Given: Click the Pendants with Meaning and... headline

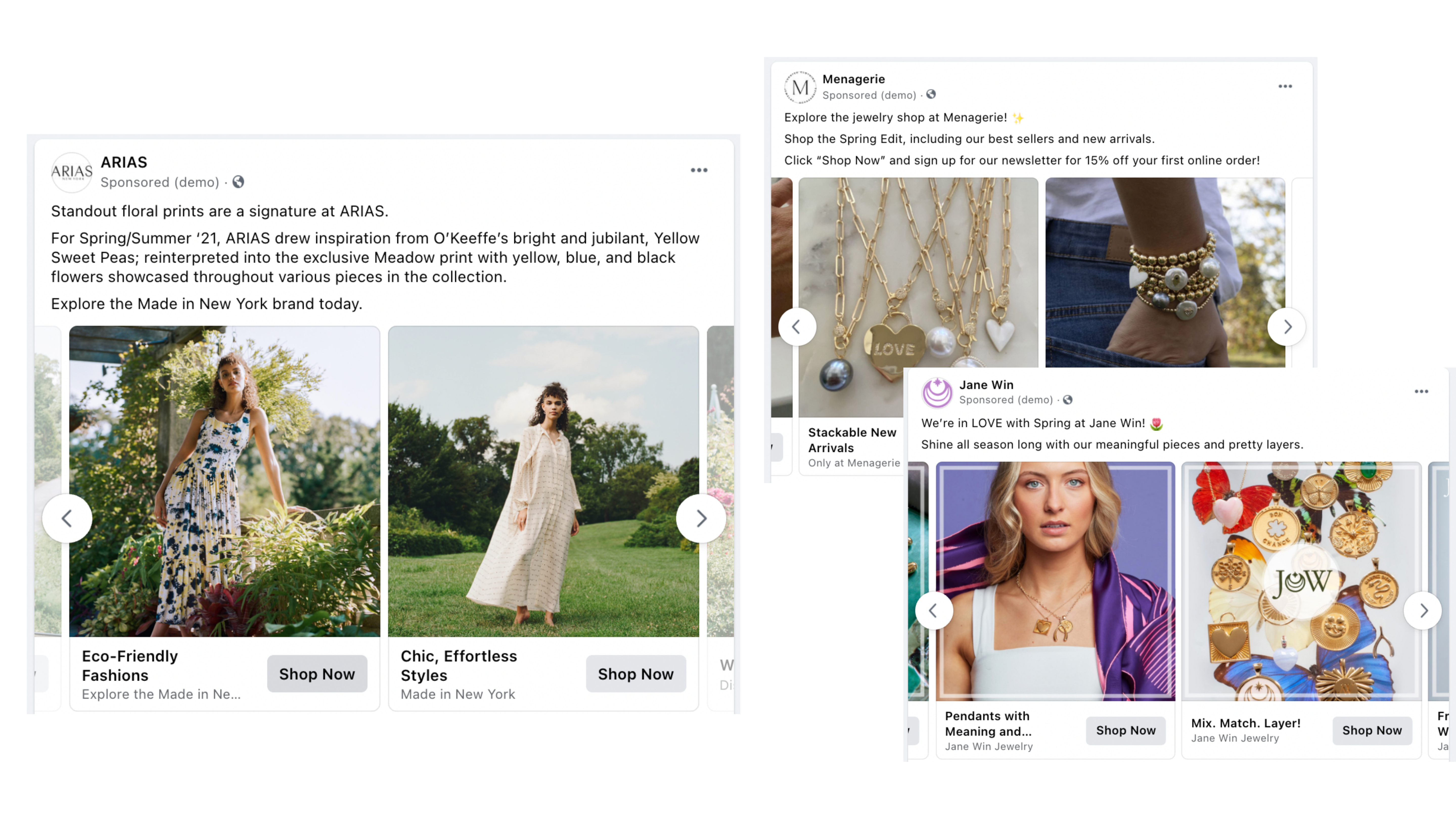Looking at the screenshot, I should pos(988,724).
